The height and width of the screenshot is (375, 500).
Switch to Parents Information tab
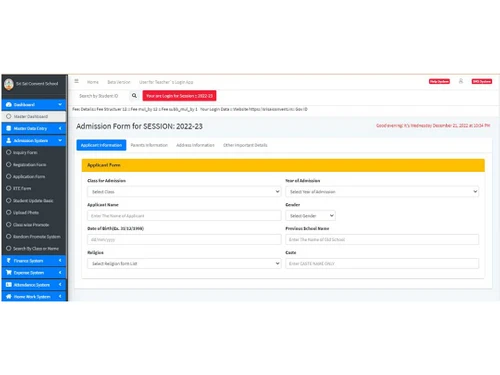click(x=149, y=145)
